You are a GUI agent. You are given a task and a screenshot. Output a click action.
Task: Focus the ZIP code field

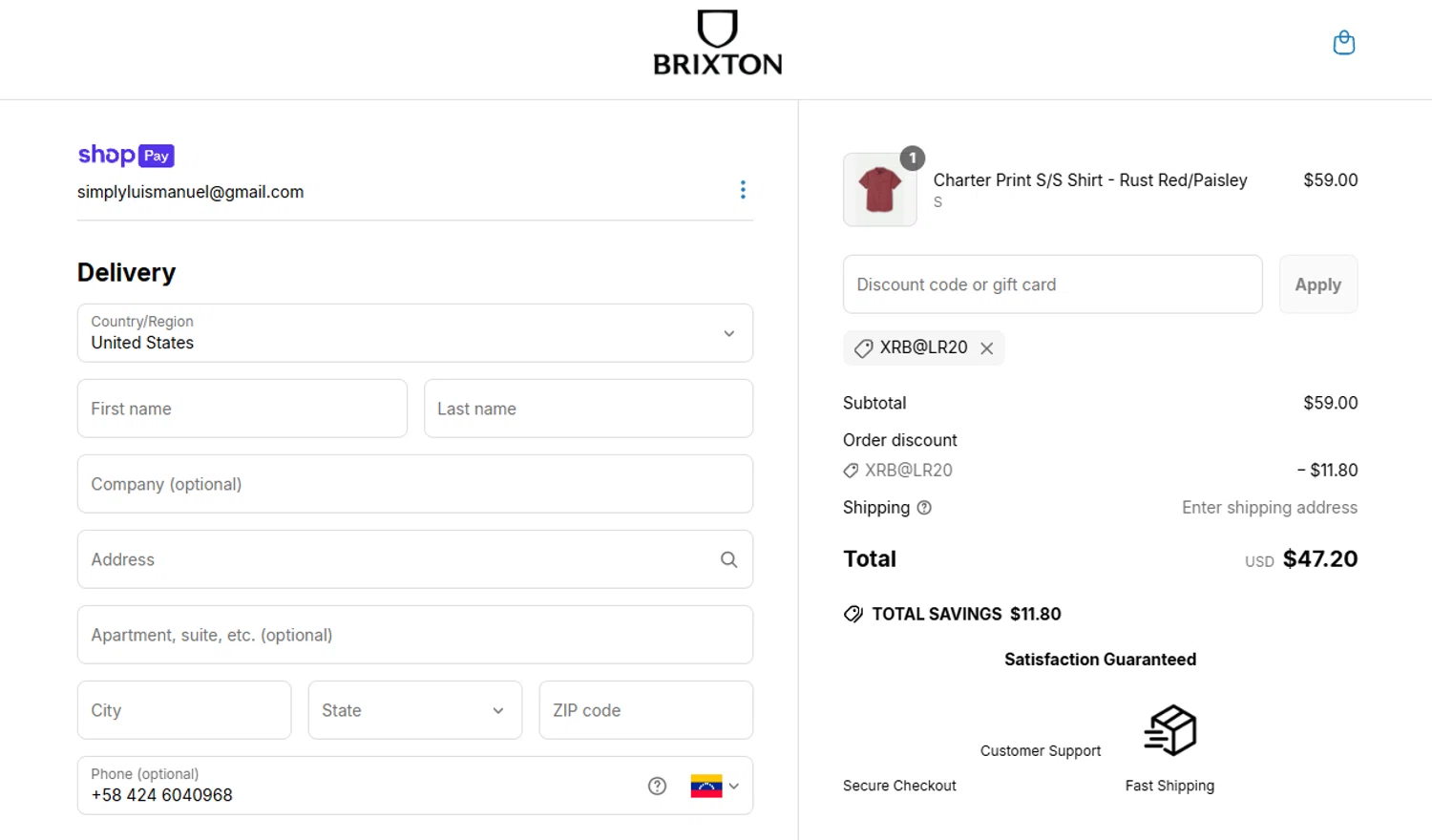[646, 710]
